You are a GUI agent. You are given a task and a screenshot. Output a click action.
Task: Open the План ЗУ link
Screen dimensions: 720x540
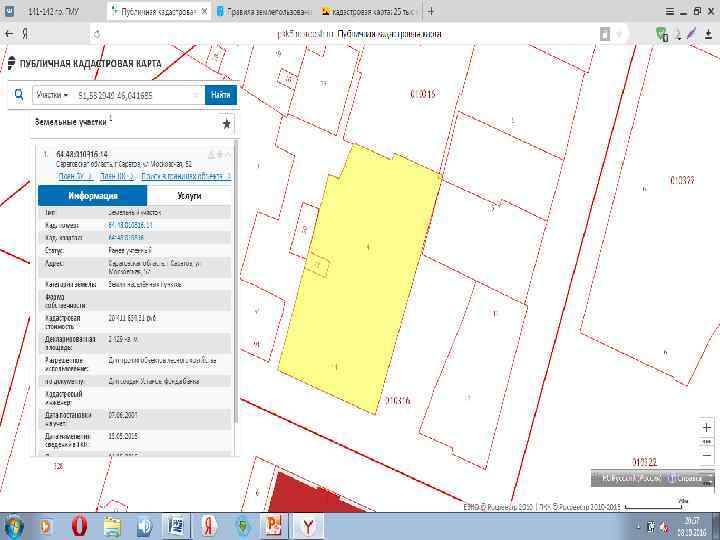click(x=76, y=176)
